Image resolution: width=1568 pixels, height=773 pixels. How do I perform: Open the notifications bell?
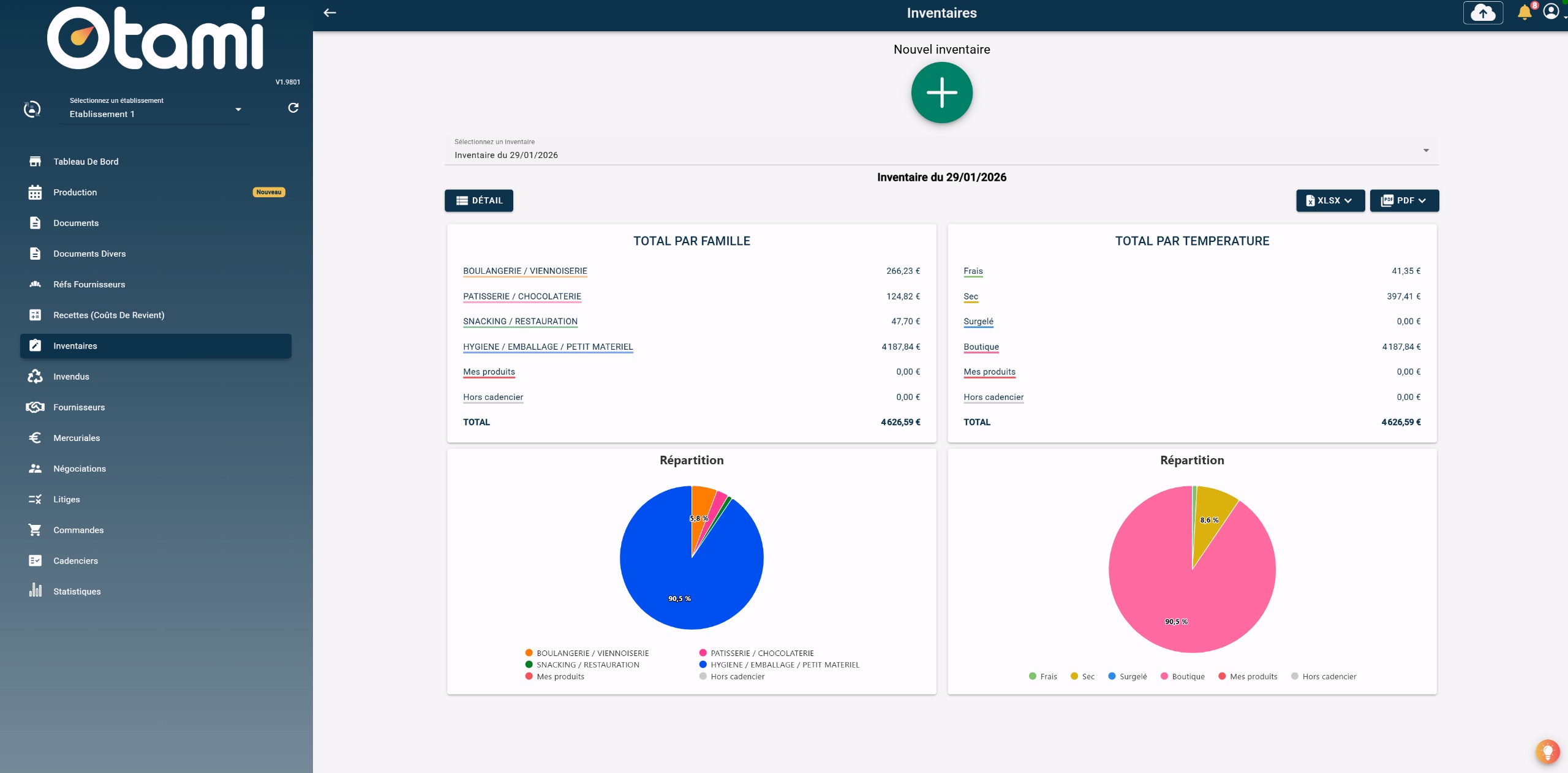tap(1525, 13)
